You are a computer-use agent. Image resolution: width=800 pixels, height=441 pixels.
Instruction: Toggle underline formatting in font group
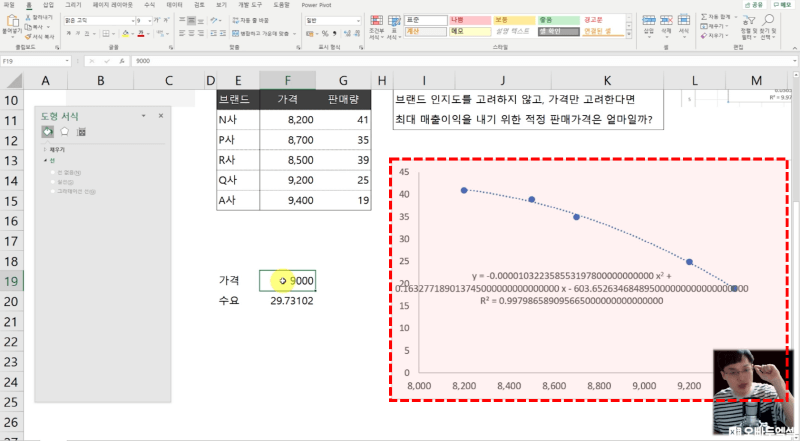(x=87, y=34)
